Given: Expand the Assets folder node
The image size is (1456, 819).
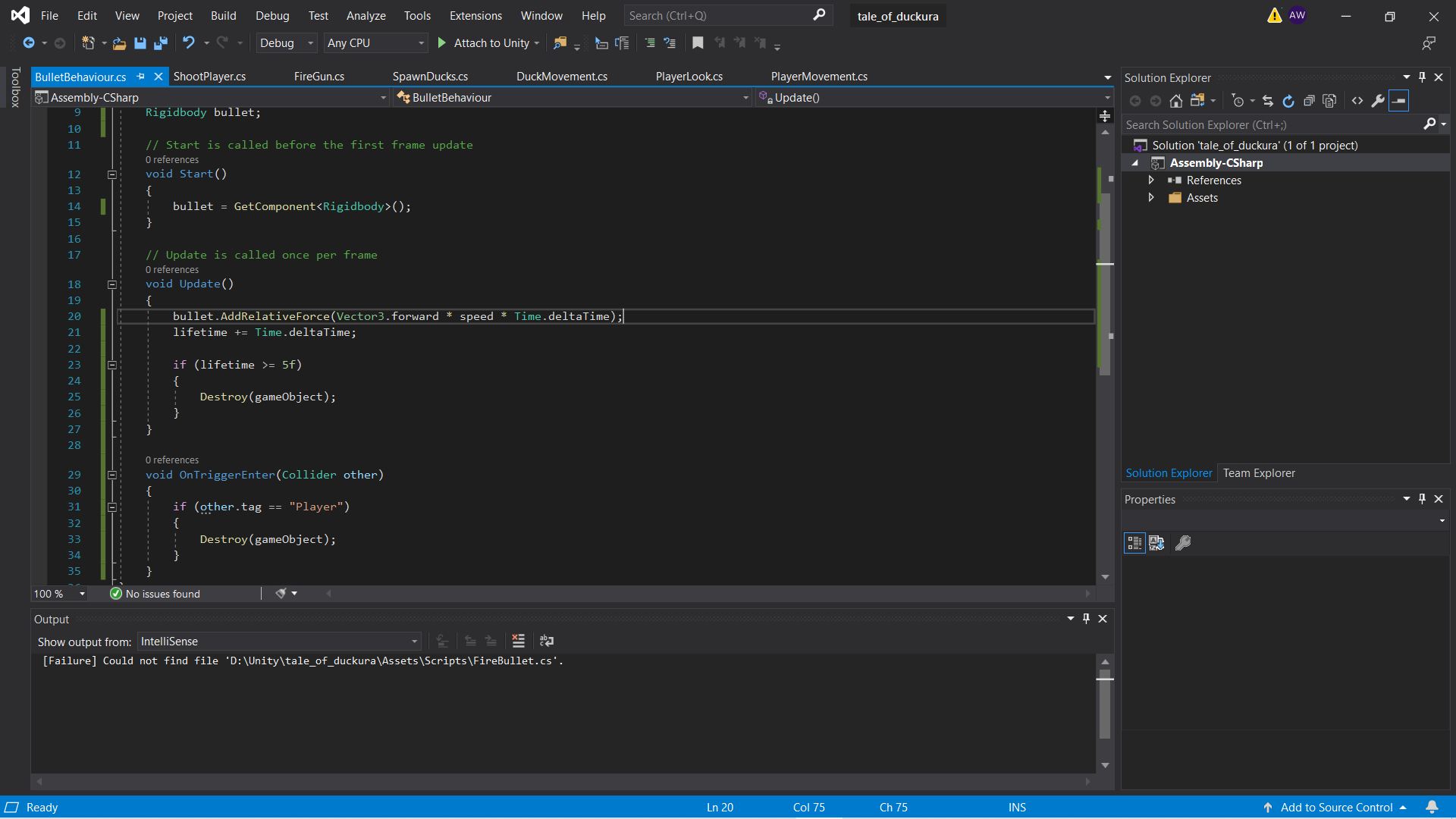Looking at the screenshot, I should [1151, 198].
